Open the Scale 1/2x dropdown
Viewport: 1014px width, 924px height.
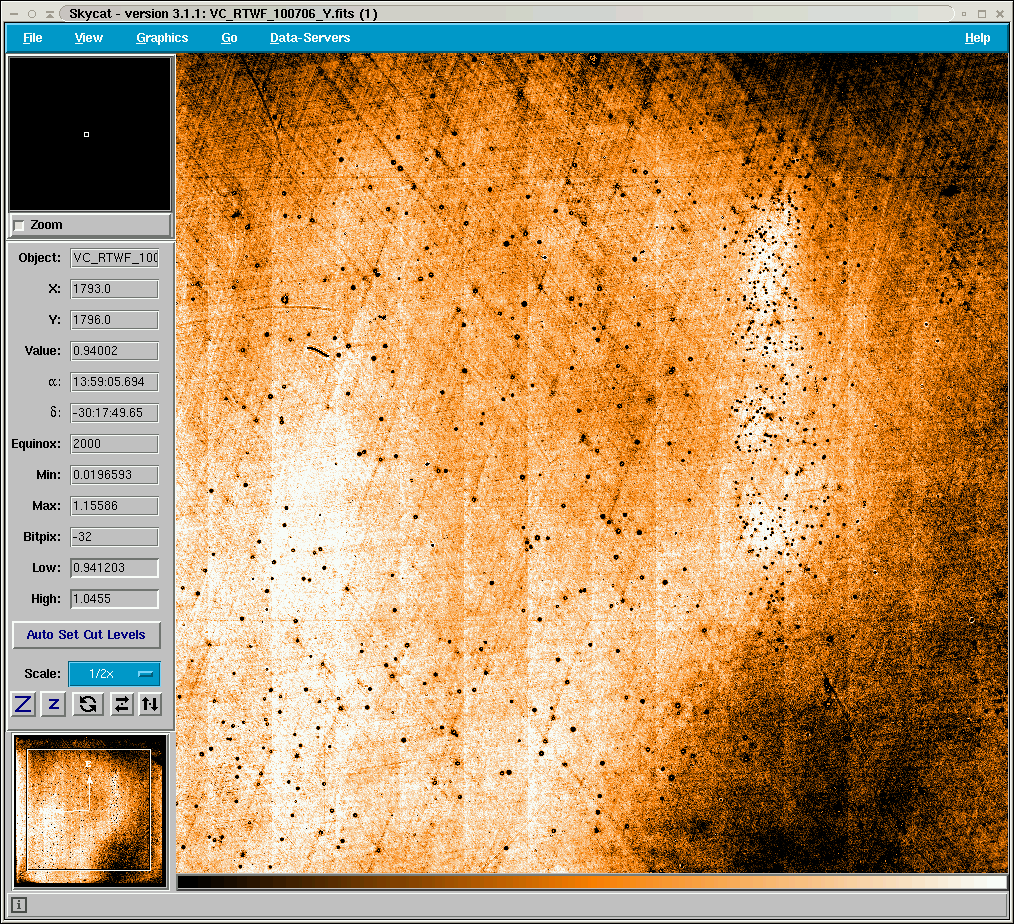tap(114, 674)
